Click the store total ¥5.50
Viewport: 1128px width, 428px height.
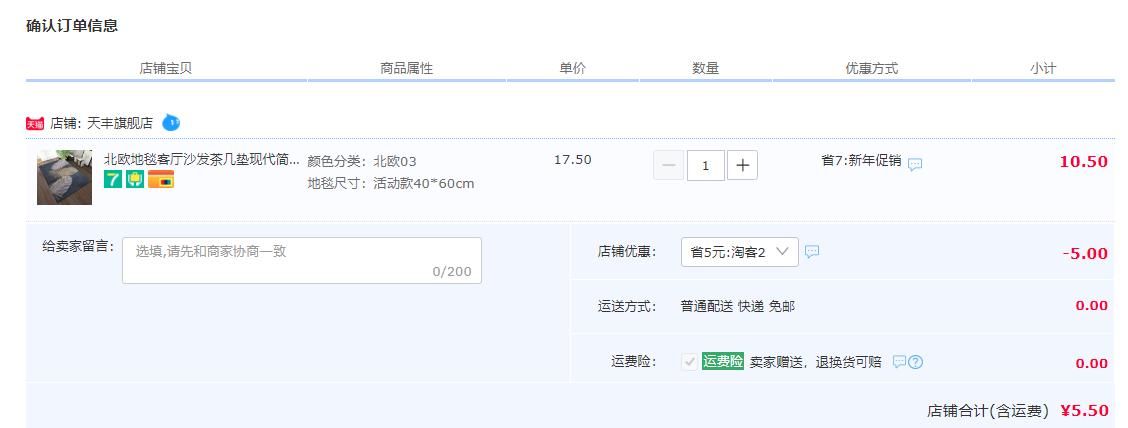coord(1084,411)
